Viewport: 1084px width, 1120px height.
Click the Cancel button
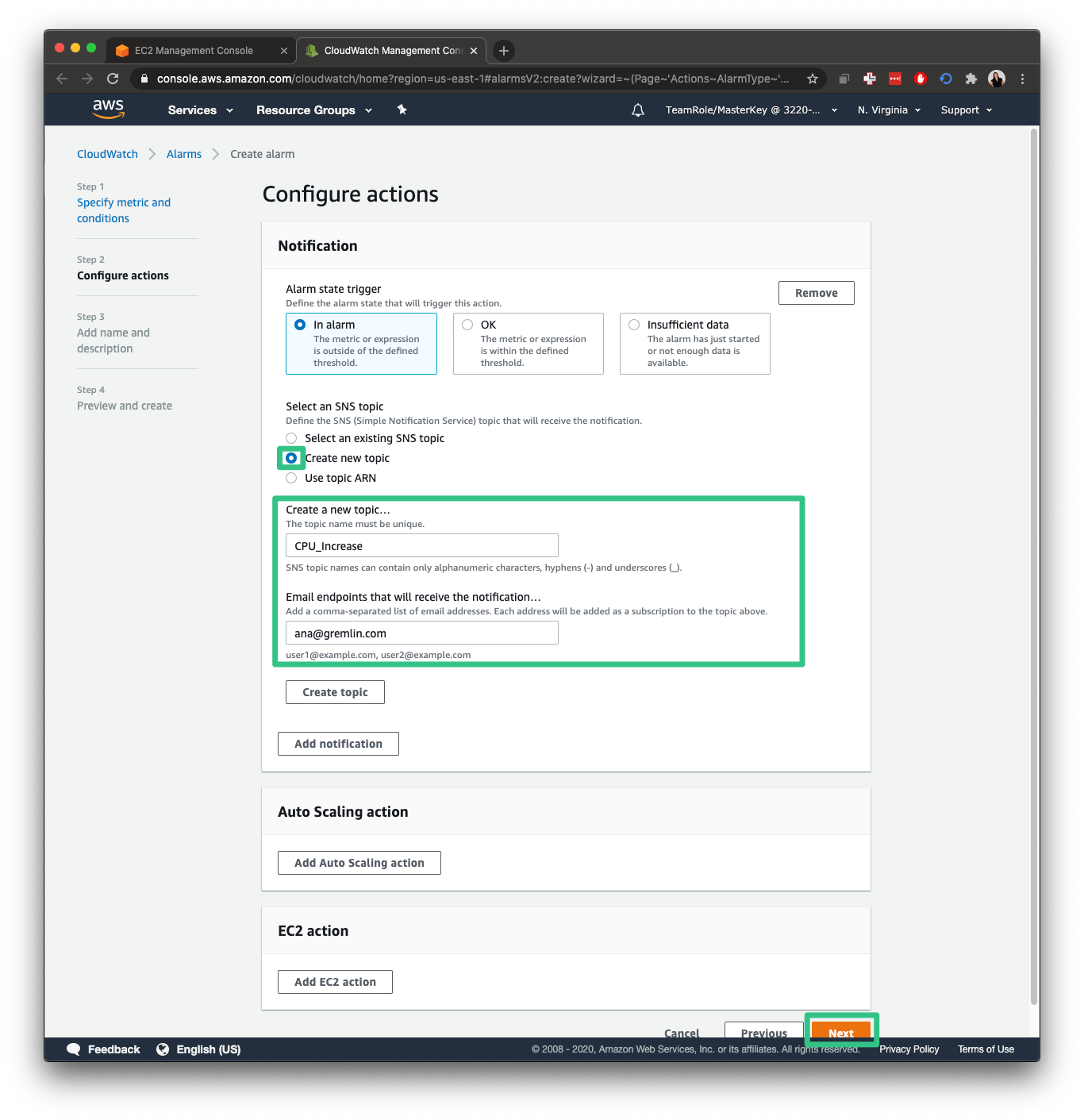pos(682,1032)
